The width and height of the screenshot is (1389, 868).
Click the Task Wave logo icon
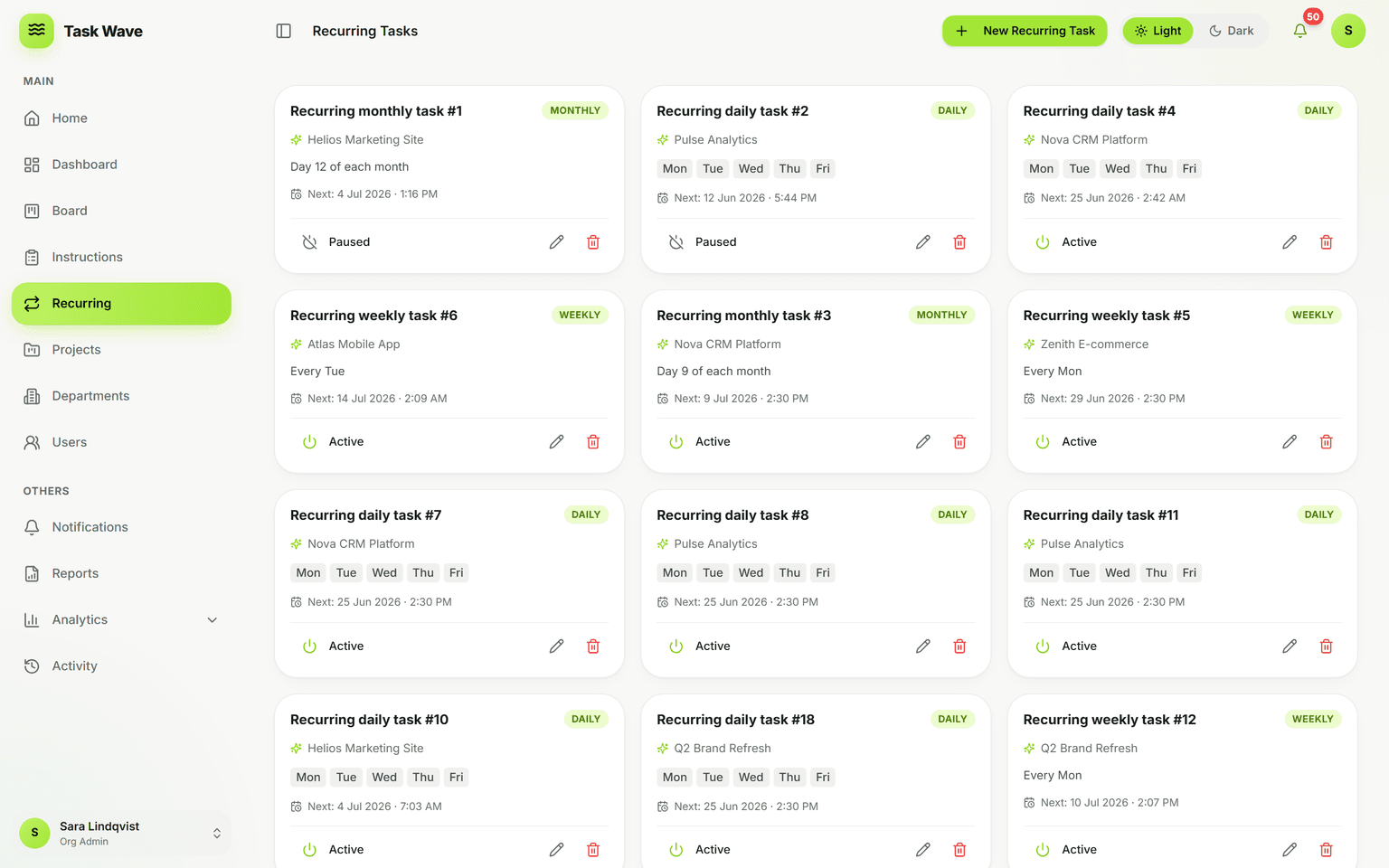click(x=36, y=31)
